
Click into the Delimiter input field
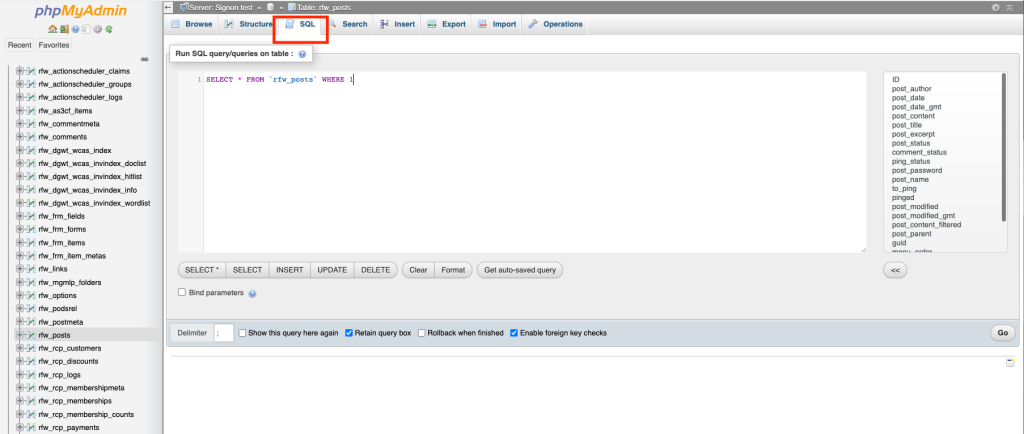[x=224, y=333]
